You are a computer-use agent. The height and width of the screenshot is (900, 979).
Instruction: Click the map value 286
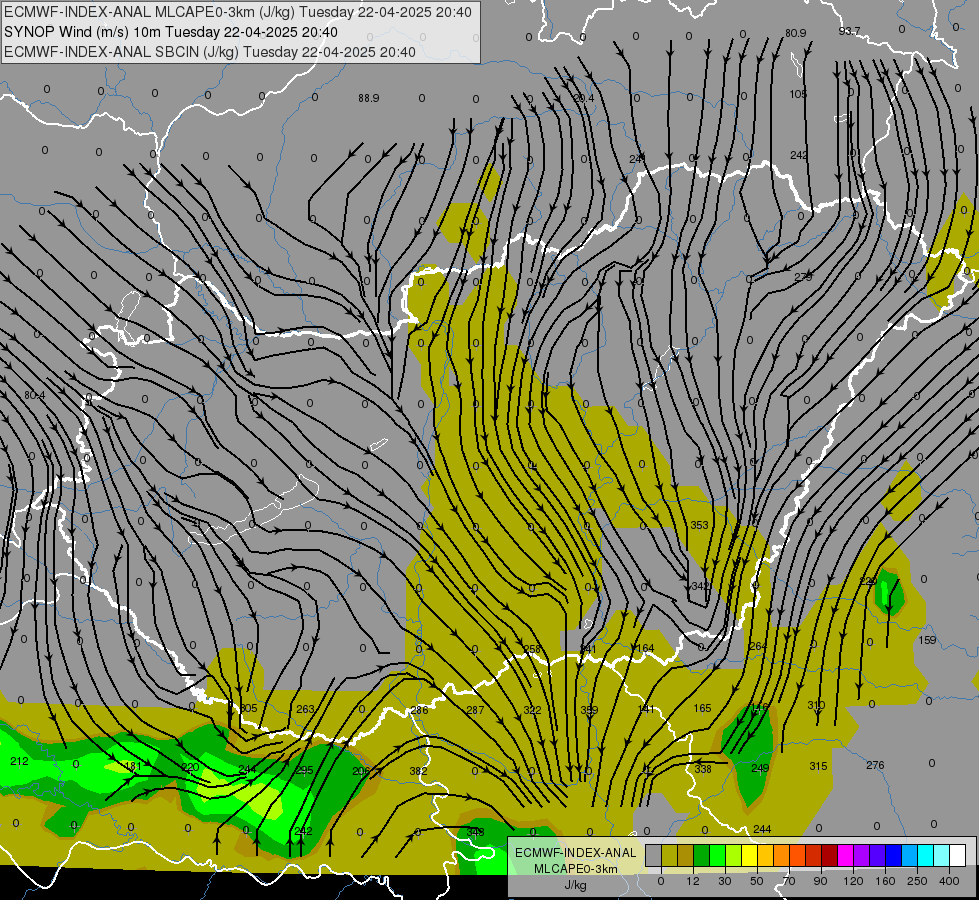point(419,710)
